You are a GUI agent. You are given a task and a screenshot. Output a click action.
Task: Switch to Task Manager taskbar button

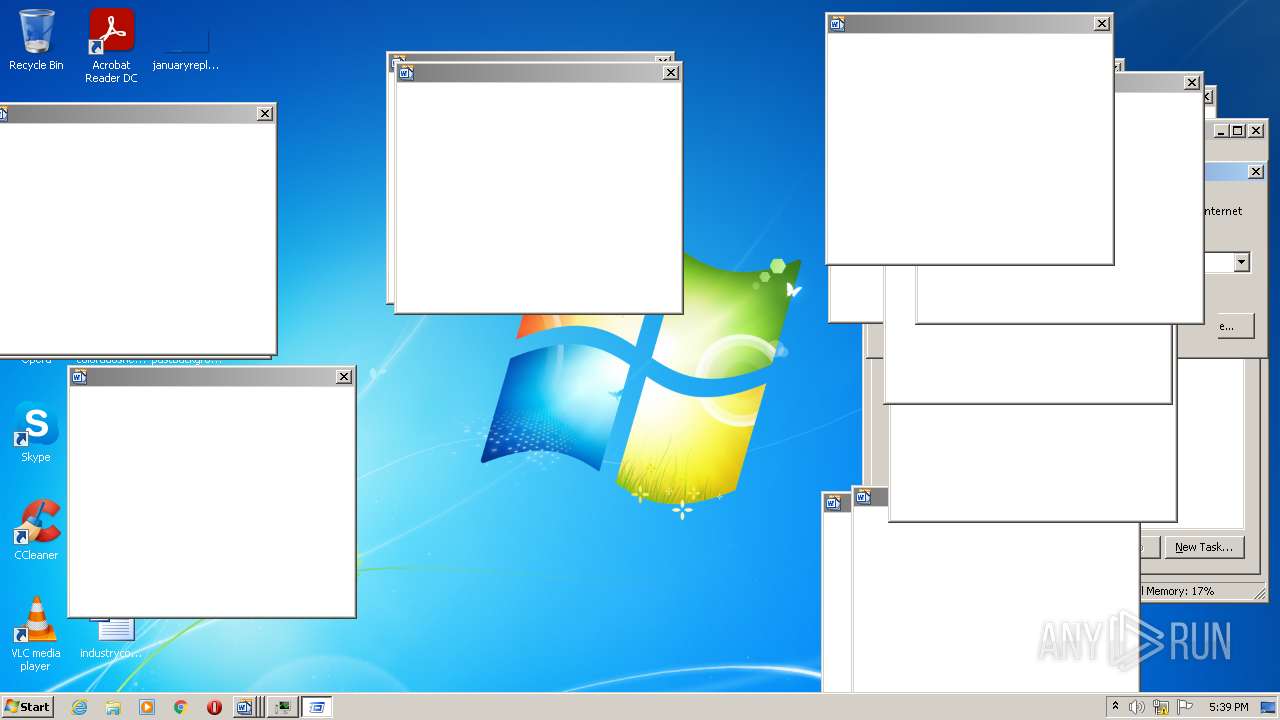coord(283,707)
